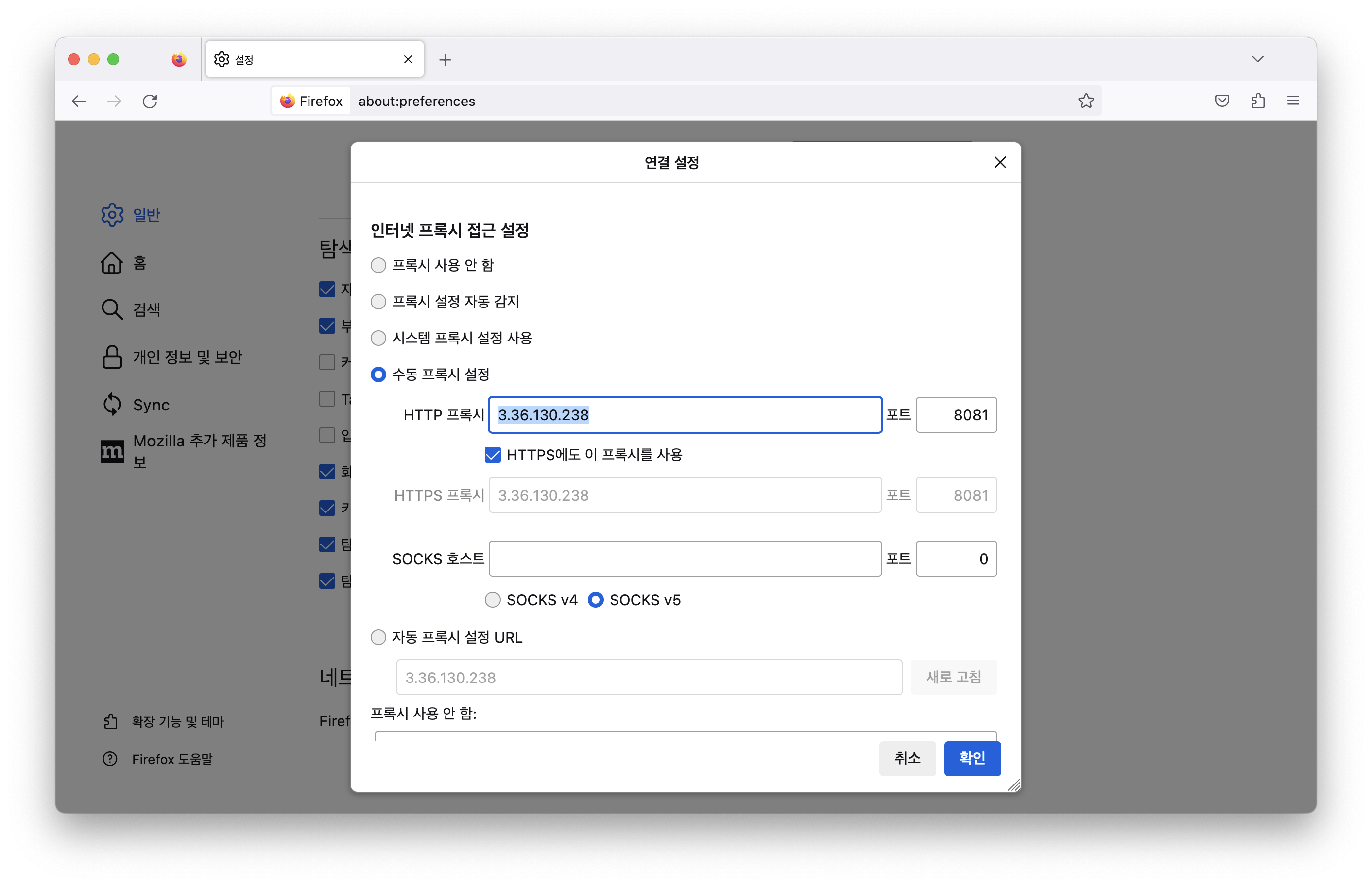
Task: Click 취소 button in dialog
Action: [907, 758]
